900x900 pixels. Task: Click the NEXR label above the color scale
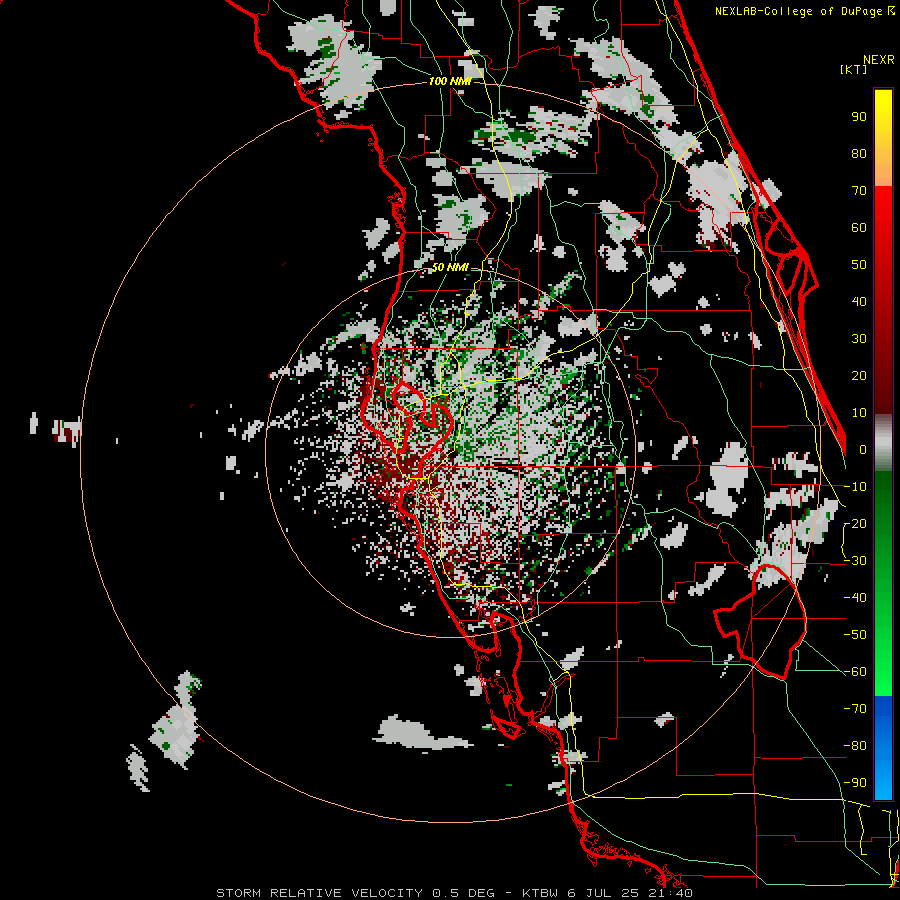point(879,60)
